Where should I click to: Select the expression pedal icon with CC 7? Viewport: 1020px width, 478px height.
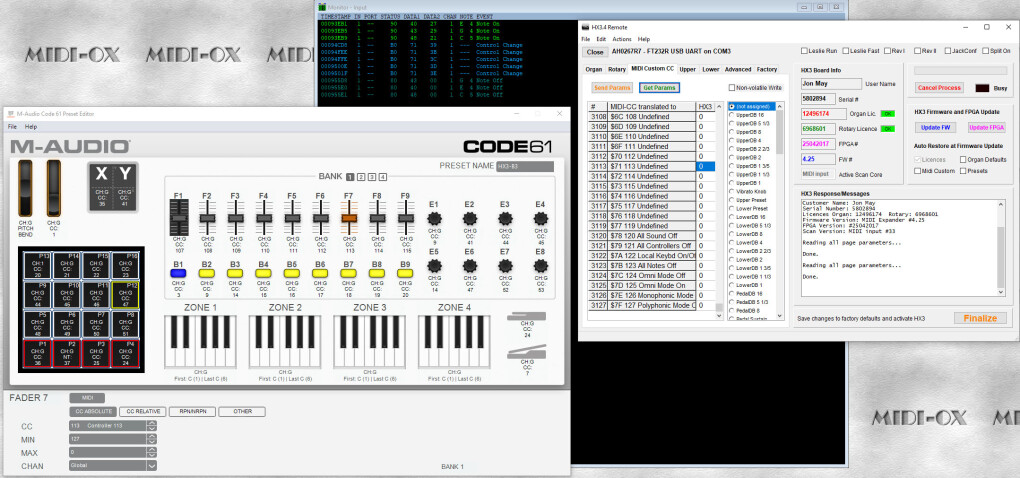pyautogui.click(x=527, y=353)
